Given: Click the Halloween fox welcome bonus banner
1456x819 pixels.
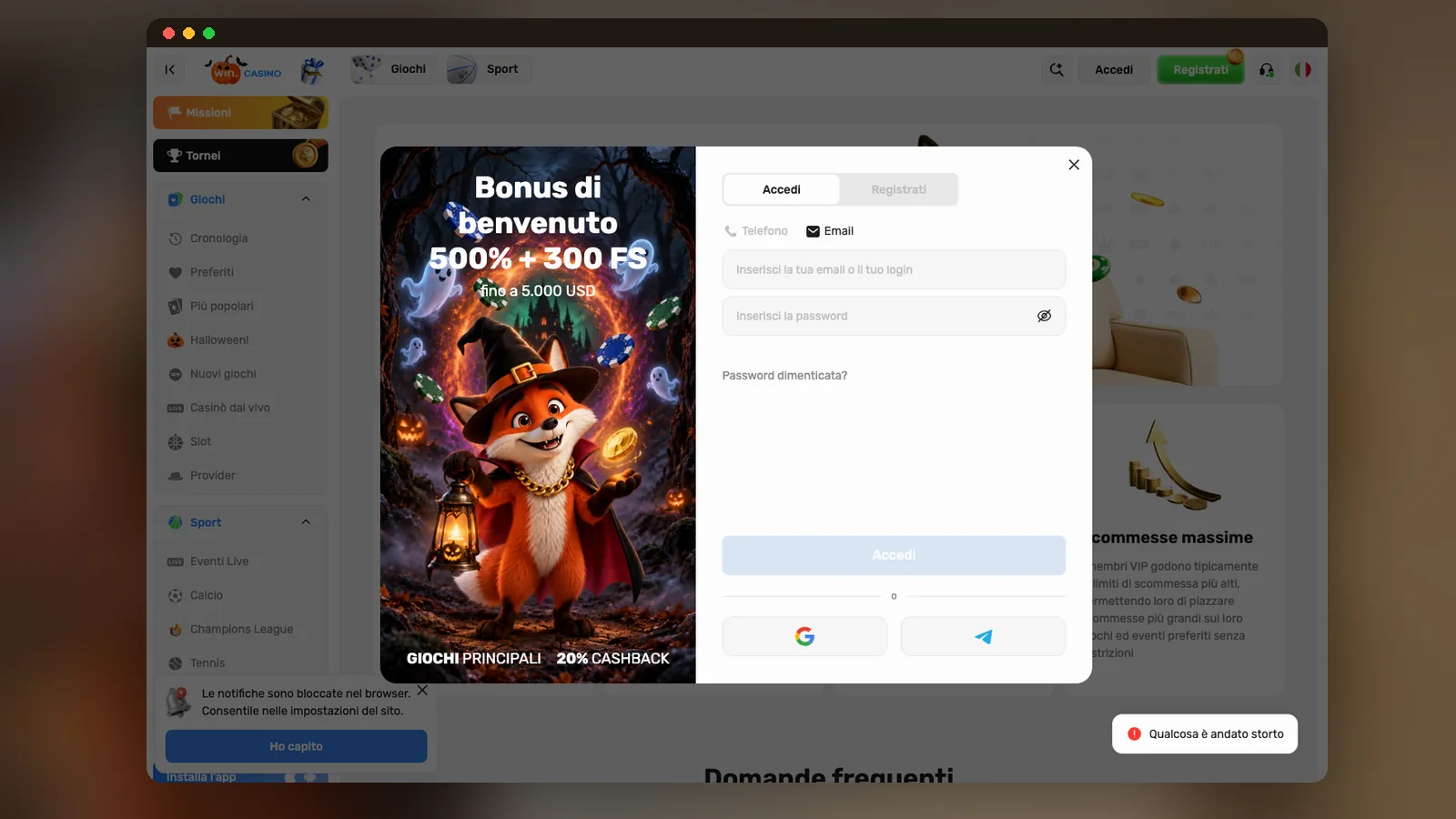Looking at the screenshot, I should (538, 415).
